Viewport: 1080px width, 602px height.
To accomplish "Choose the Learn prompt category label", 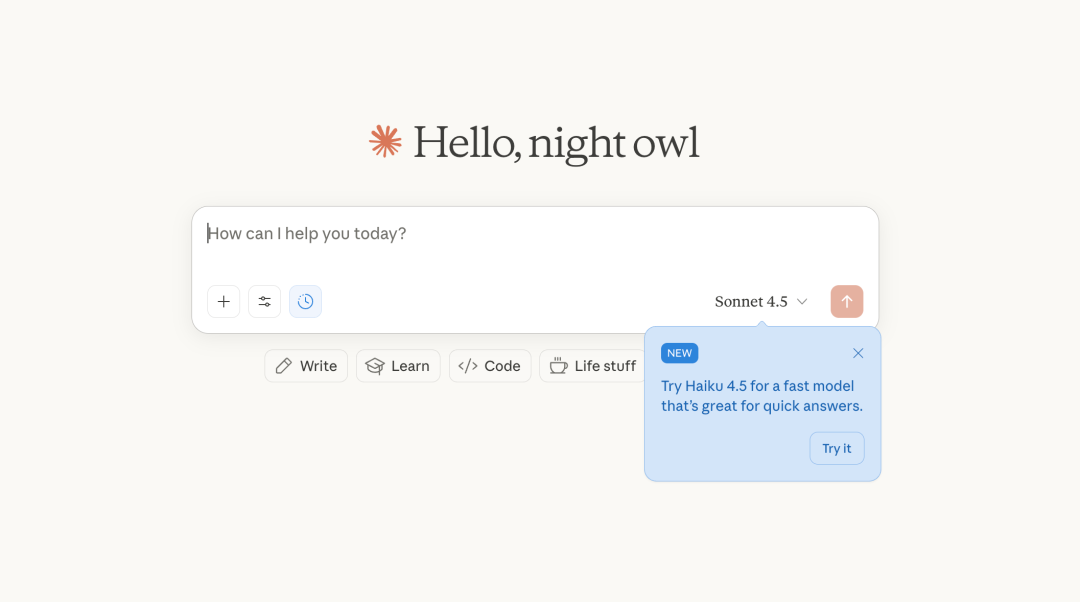I will (410, 366).
